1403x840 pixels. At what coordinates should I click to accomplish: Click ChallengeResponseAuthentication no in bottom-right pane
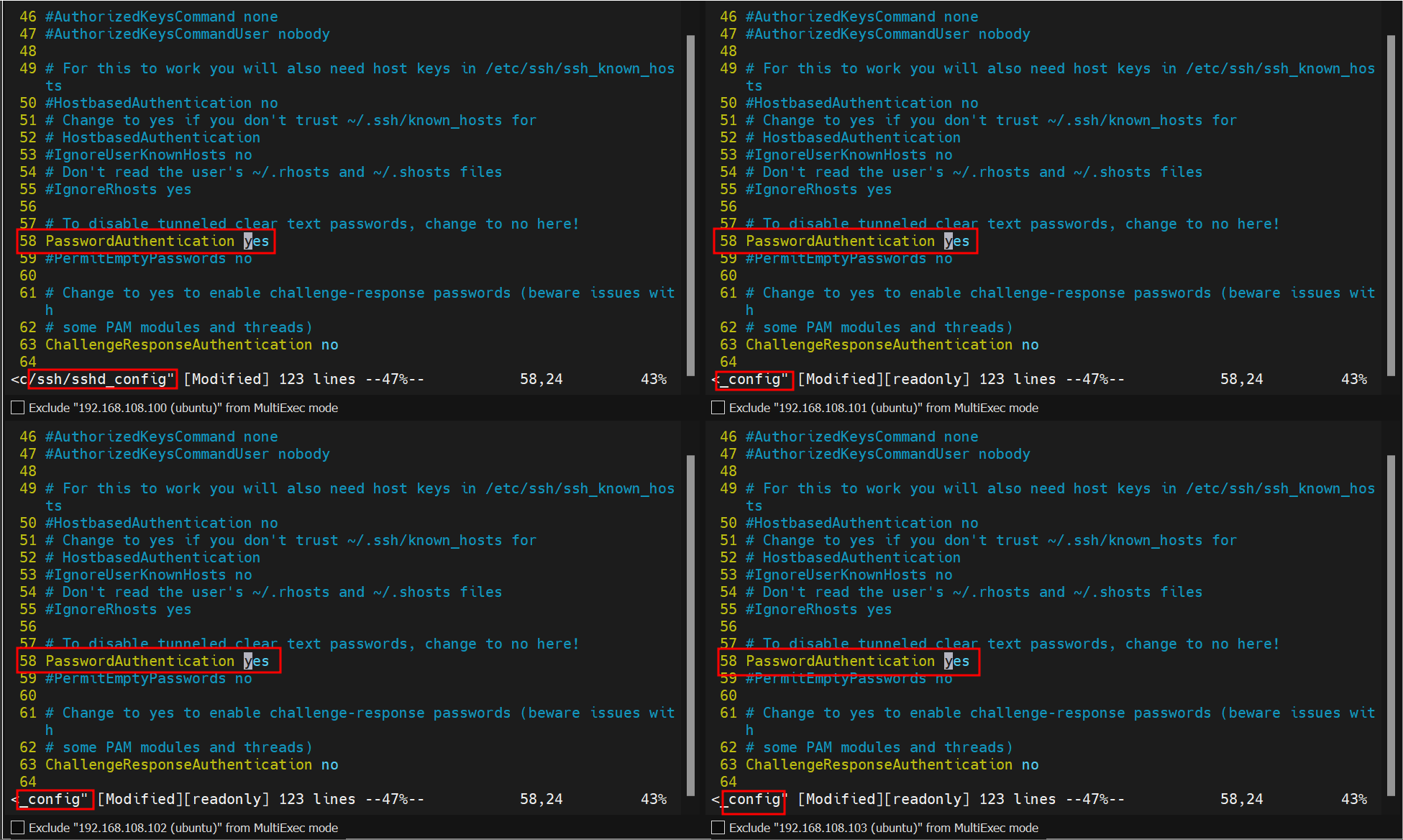click(892, 764)
